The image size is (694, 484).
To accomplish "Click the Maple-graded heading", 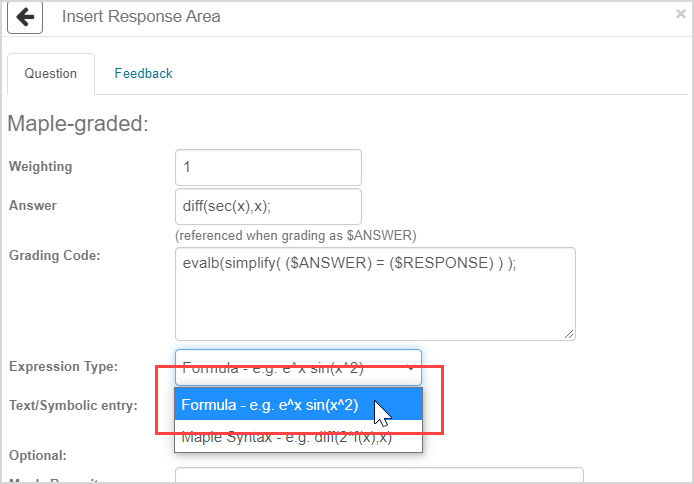I will [x=77, y=124].
